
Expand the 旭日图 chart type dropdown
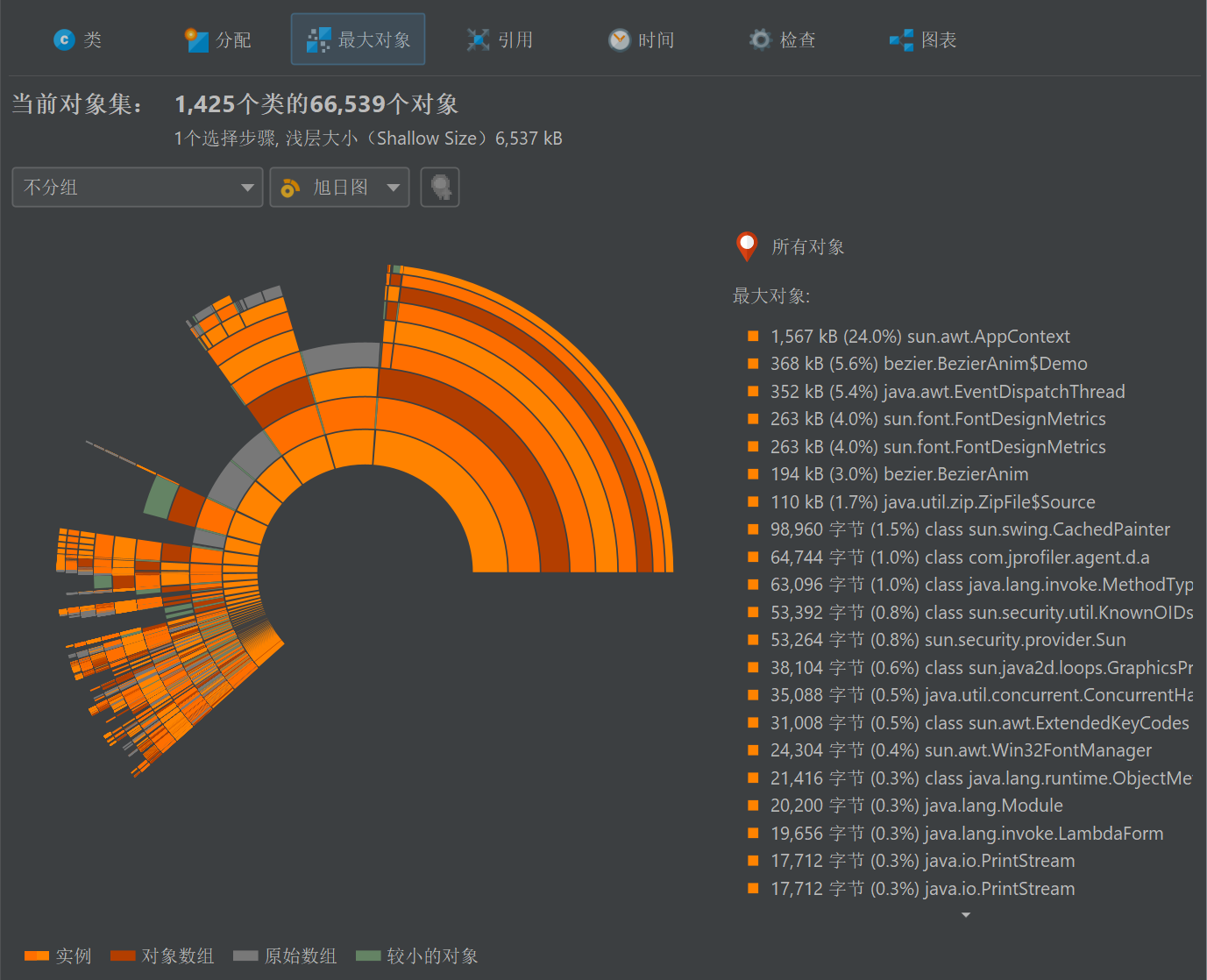pyautogui.click(x=339, y=188)
